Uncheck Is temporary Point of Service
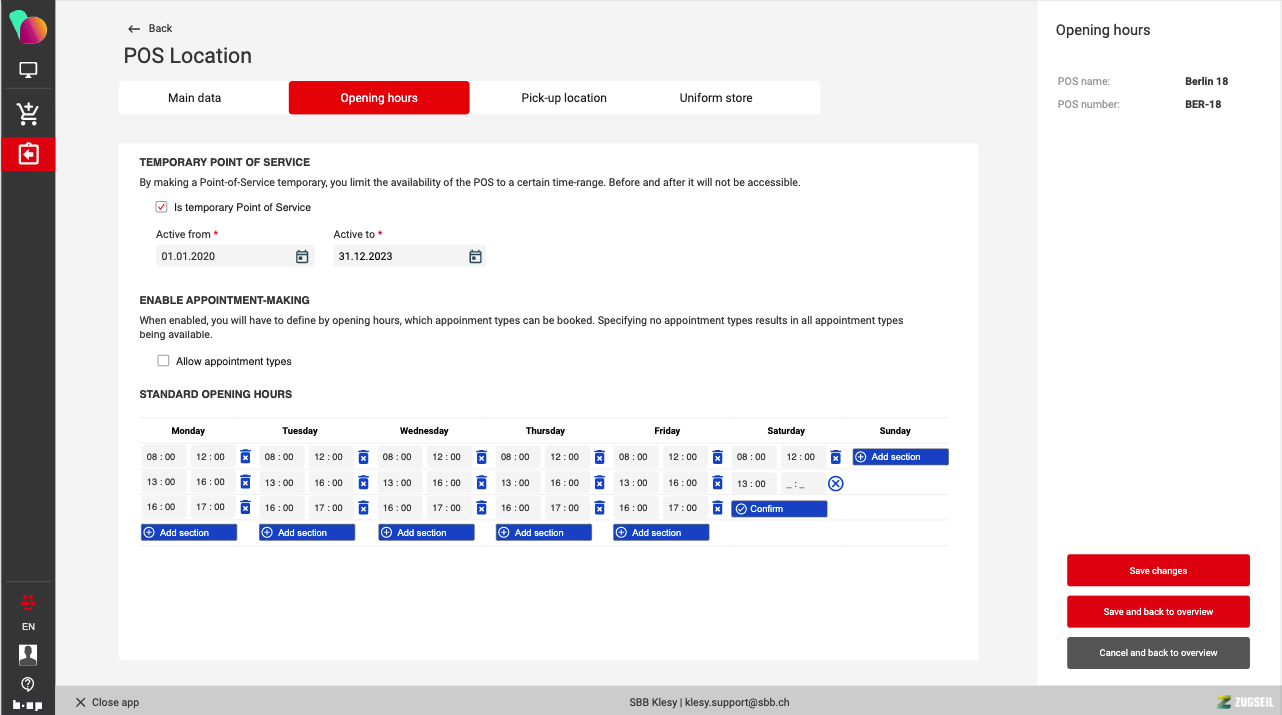The height and width of the screenshot is (715, 1282). (x=162, y=207)
